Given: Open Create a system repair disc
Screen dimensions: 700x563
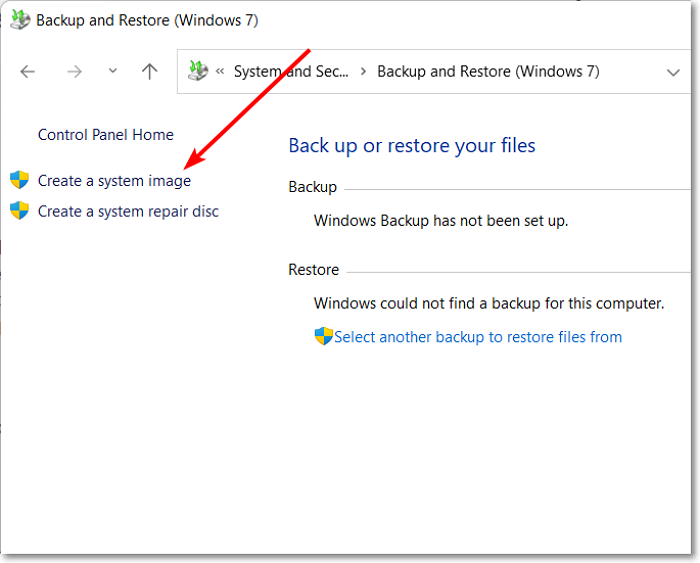Looking at the screenshot, I should click(128, 211).
